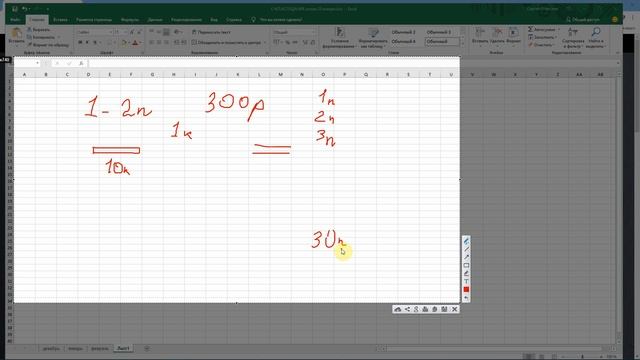Select the Lightshot pen tool
This screenshot has width=640, height=360.
466,241
